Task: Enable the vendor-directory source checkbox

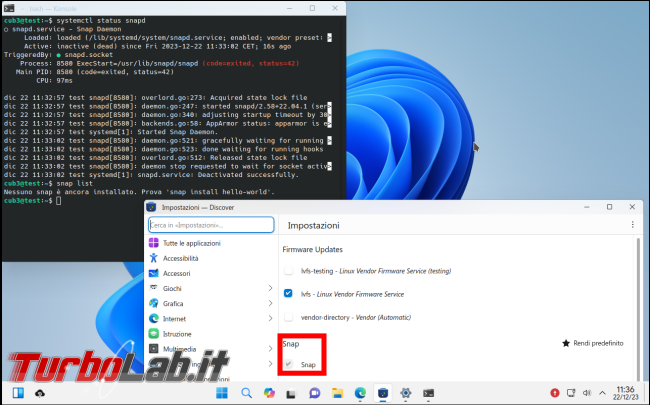Action: [288, 317]
